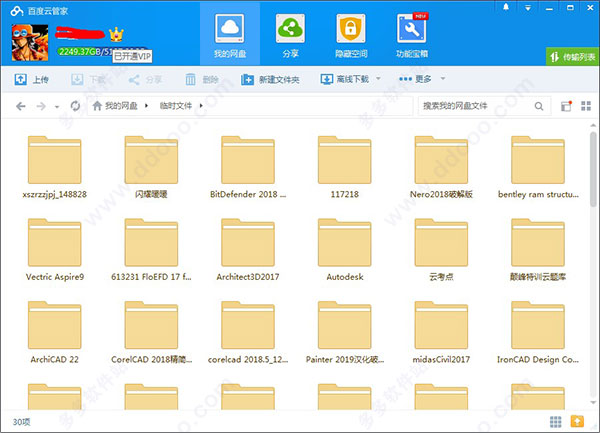Viewport: 600px width, 433px height.
Task: Click the search magnifier icon
Action: [539, 106]
